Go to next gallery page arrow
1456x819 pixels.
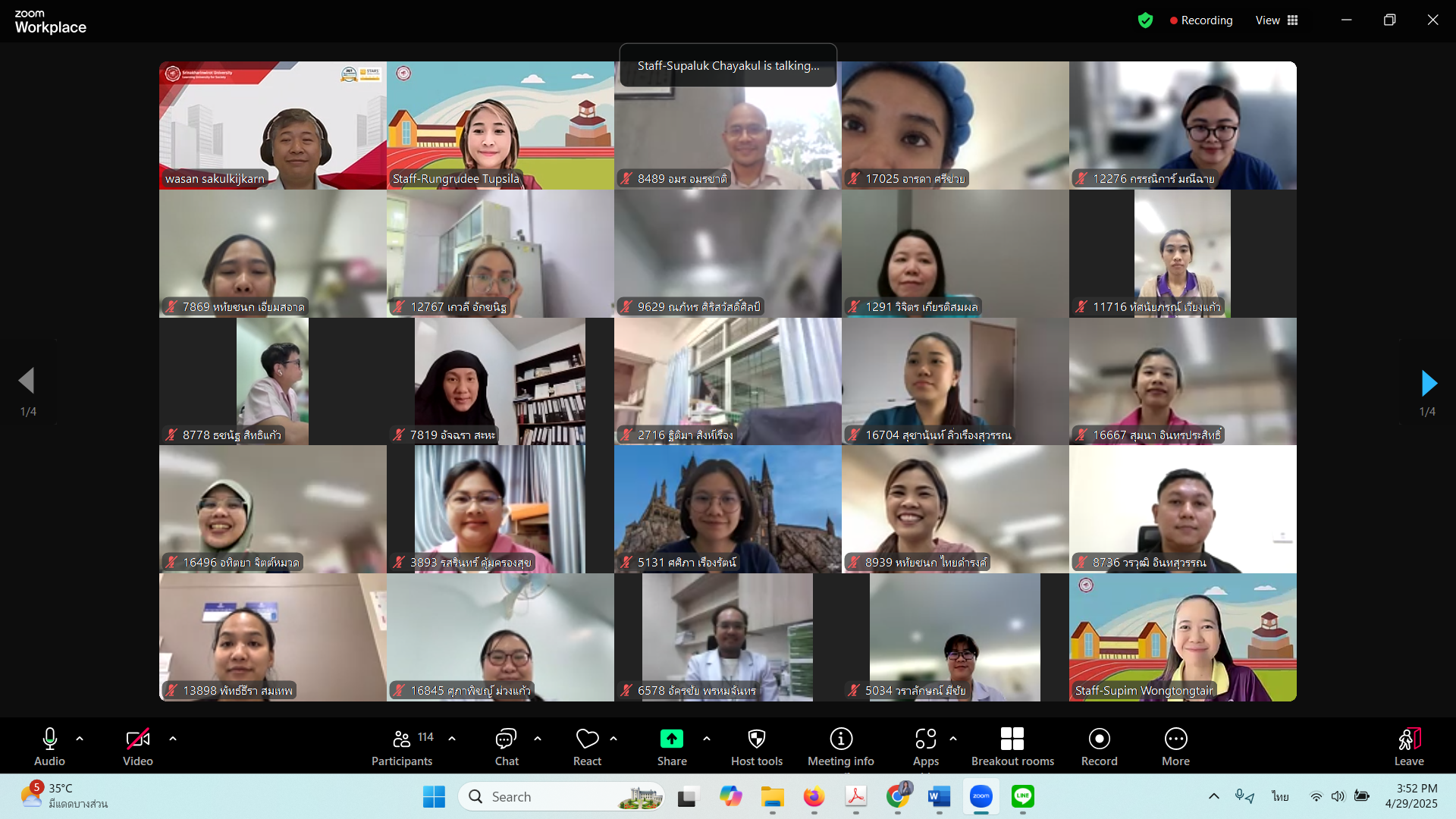click(x=1429, y=383)
